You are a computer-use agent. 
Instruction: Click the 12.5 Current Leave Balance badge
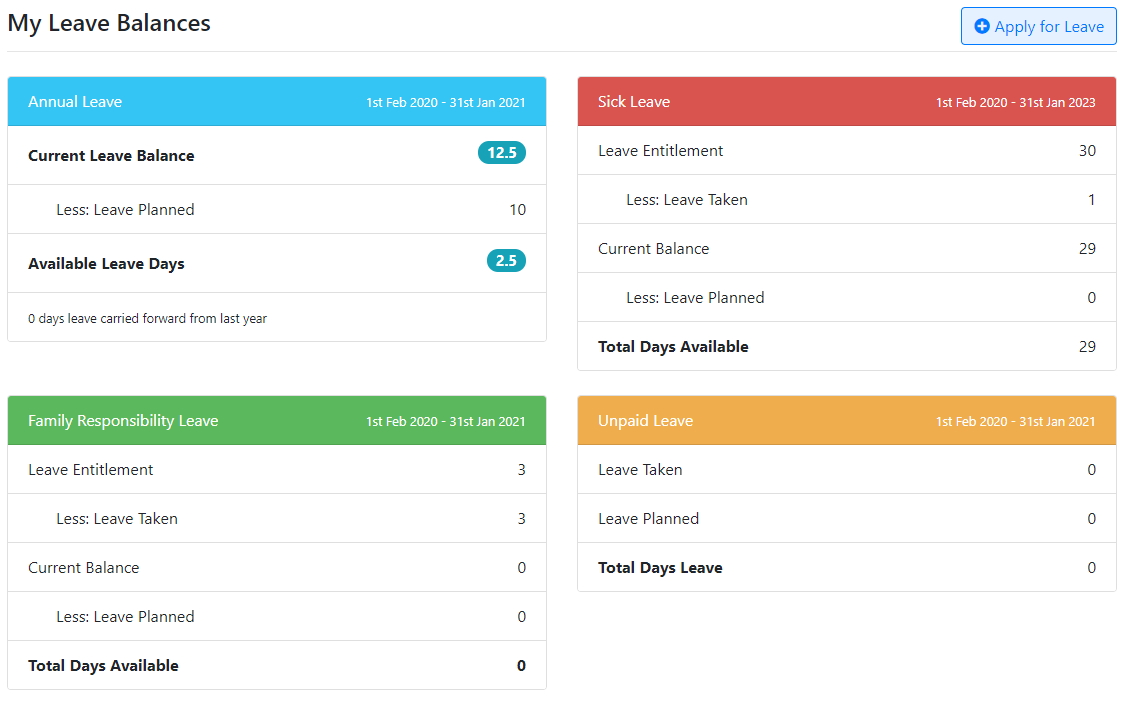(501, 152)
